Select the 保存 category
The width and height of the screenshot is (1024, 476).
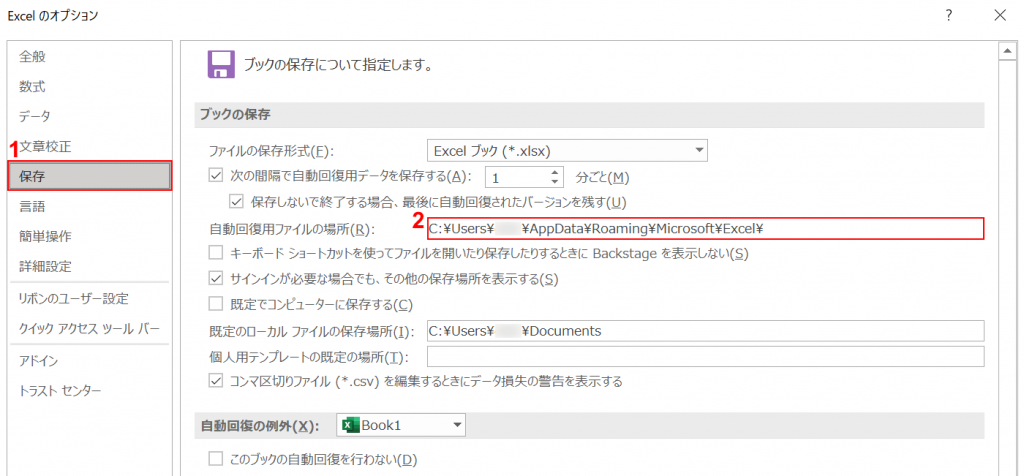coord(89,176)
